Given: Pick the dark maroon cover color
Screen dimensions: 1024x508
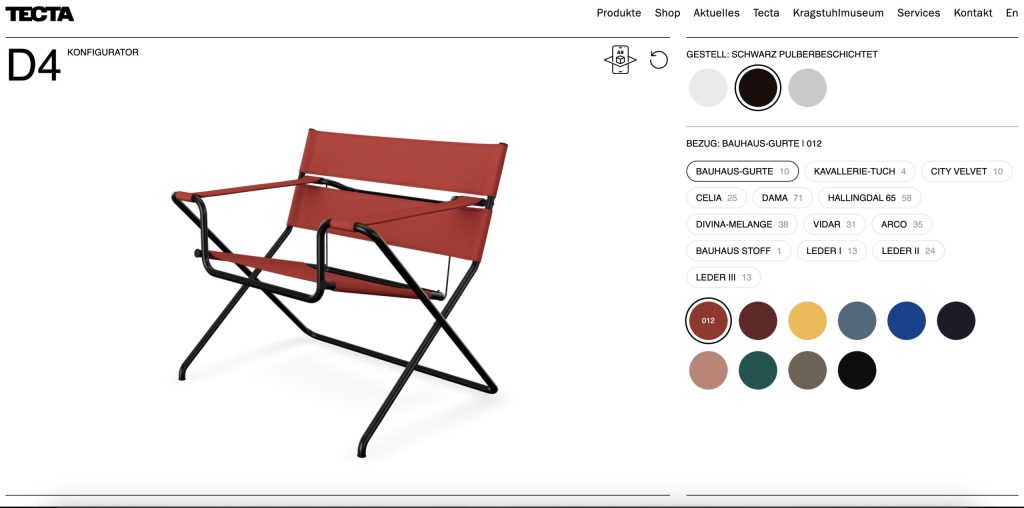Looking at the screenshot, I should [758, 321].
